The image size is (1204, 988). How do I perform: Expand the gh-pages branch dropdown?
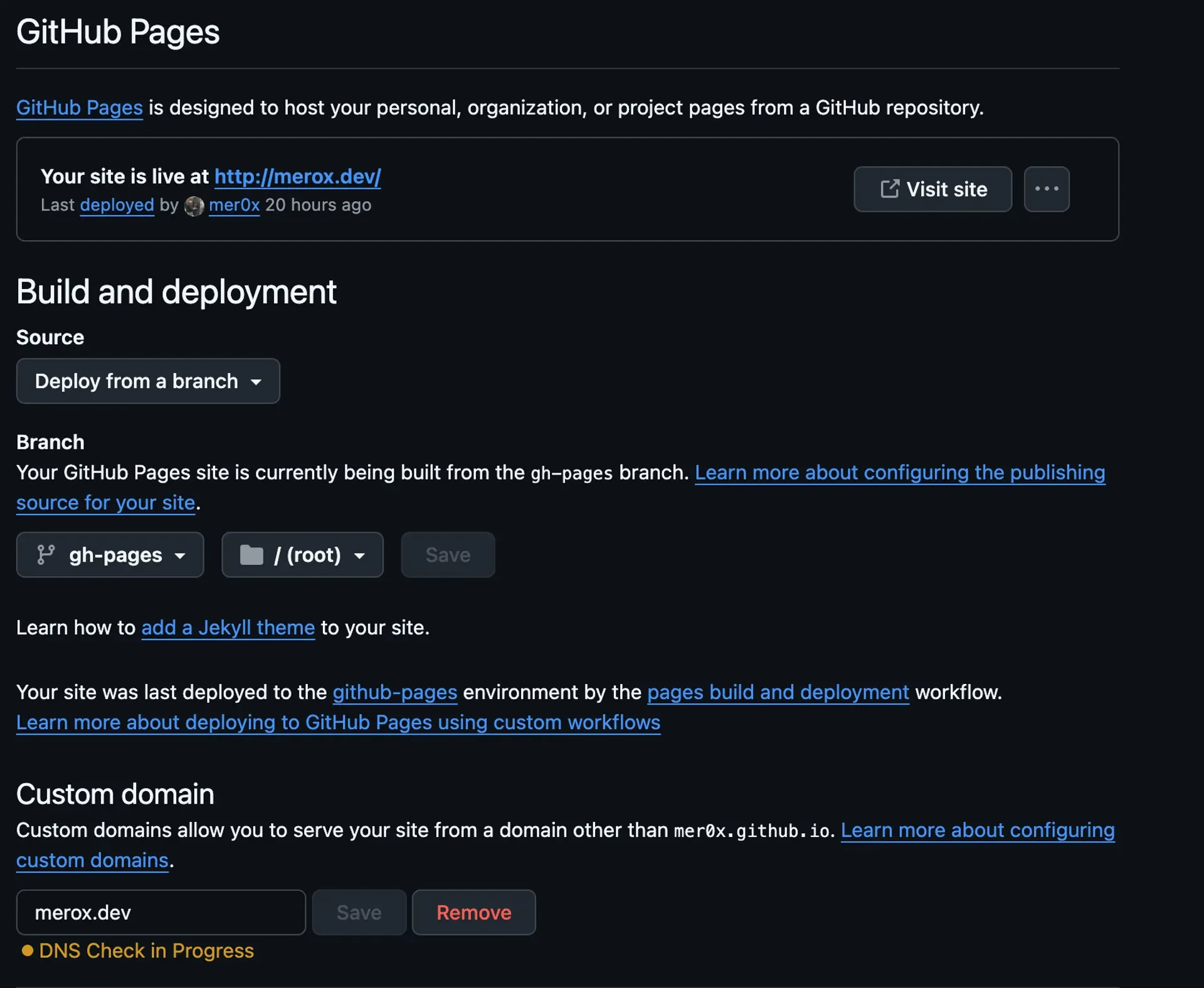coord(110,554)
